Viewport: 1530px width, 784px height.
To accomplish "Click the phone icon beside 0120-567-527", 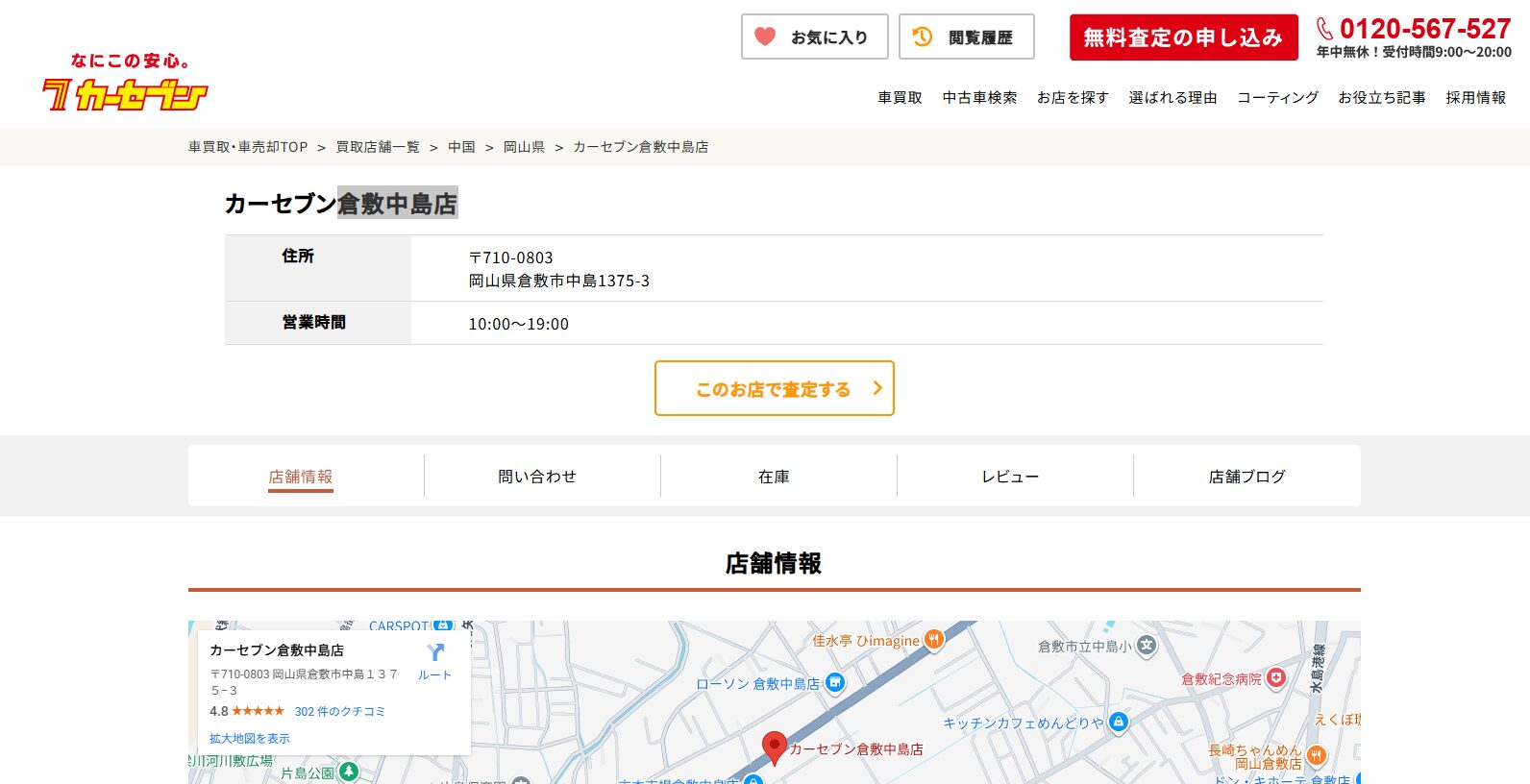I will 1324,29.
